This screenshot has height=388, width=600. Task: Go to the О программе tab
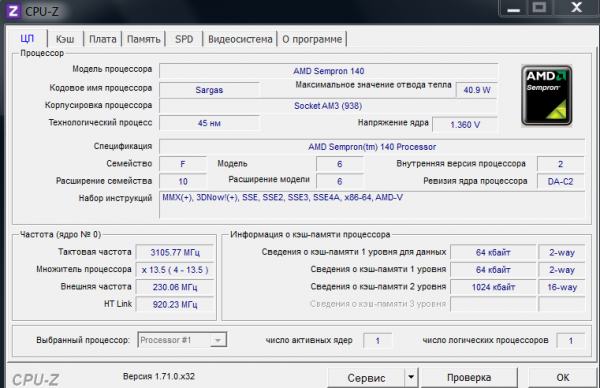coord(312,39)
